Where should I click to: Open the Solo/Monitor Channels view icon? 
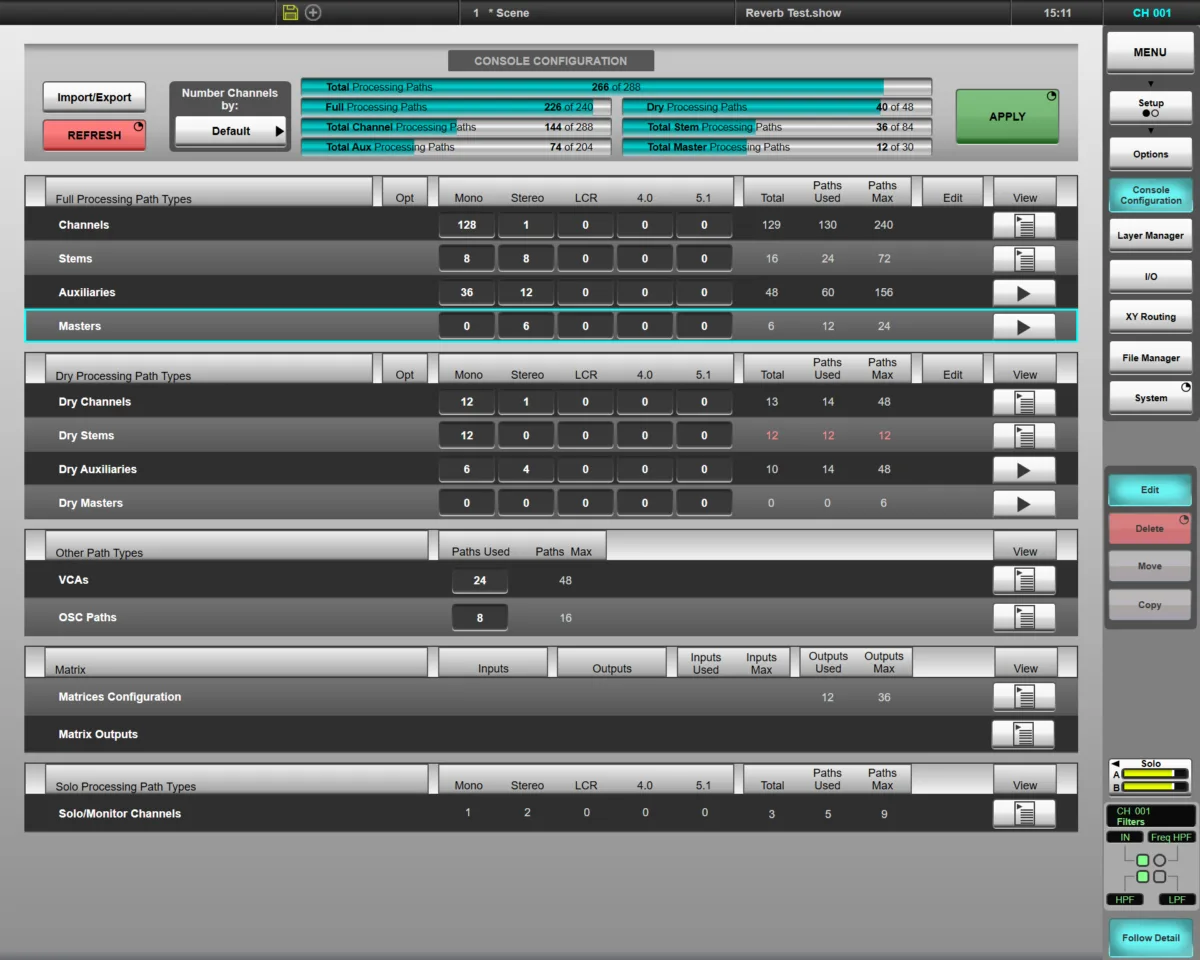point(1024,814)
